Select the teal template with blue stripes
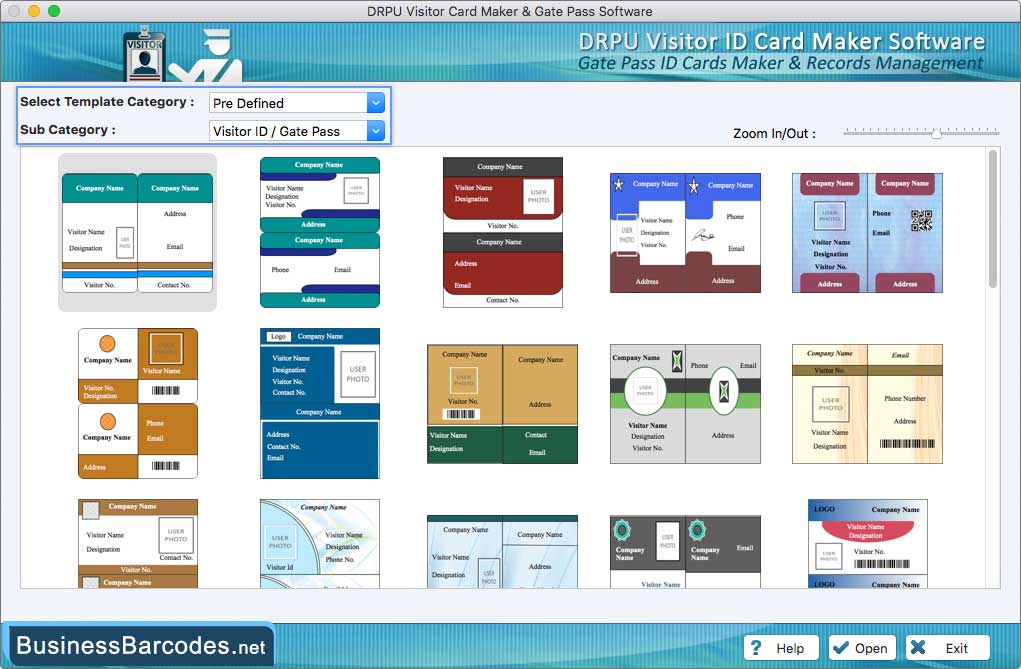The image size is (1021, 669). click(x=137, y=233)
